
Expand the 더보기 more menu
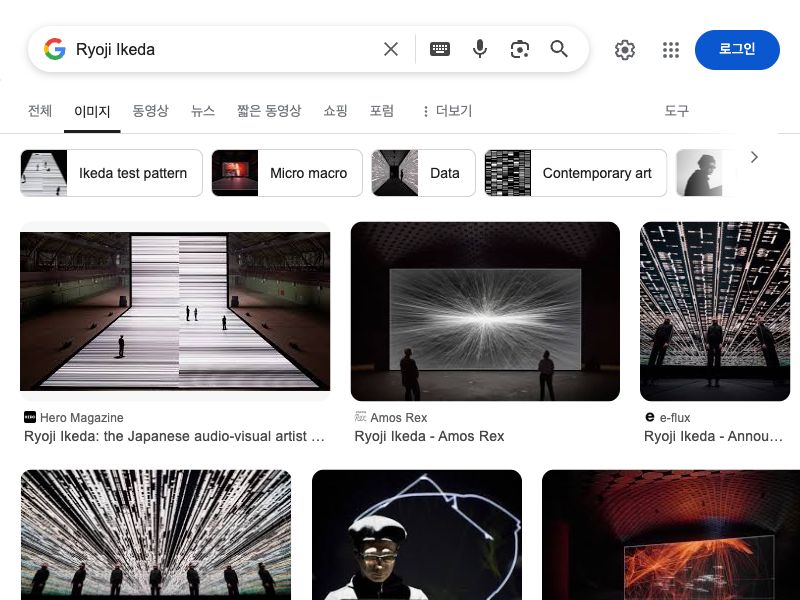(x=447, y=111)
